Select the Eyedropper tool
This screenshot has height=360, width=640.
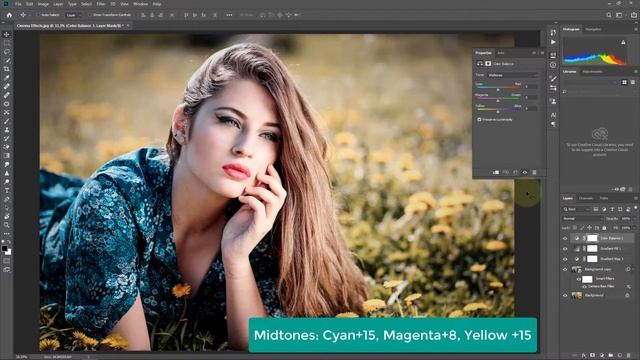7,78
